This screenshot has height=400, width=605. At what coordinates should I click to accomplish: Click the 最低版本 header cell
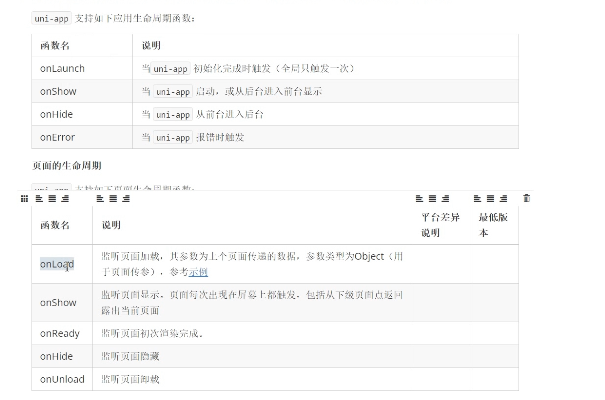point(493,225)
